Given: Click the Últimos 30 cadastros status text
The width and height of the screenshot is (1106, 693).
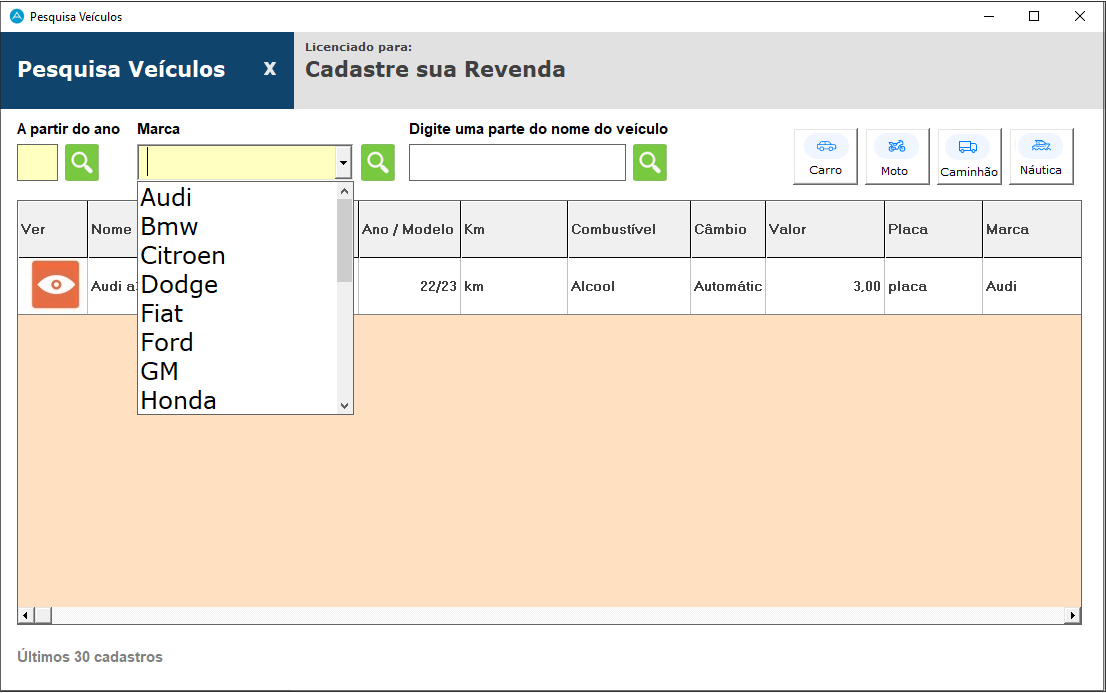Looking at the screenshot, I should tap(90, 656).
